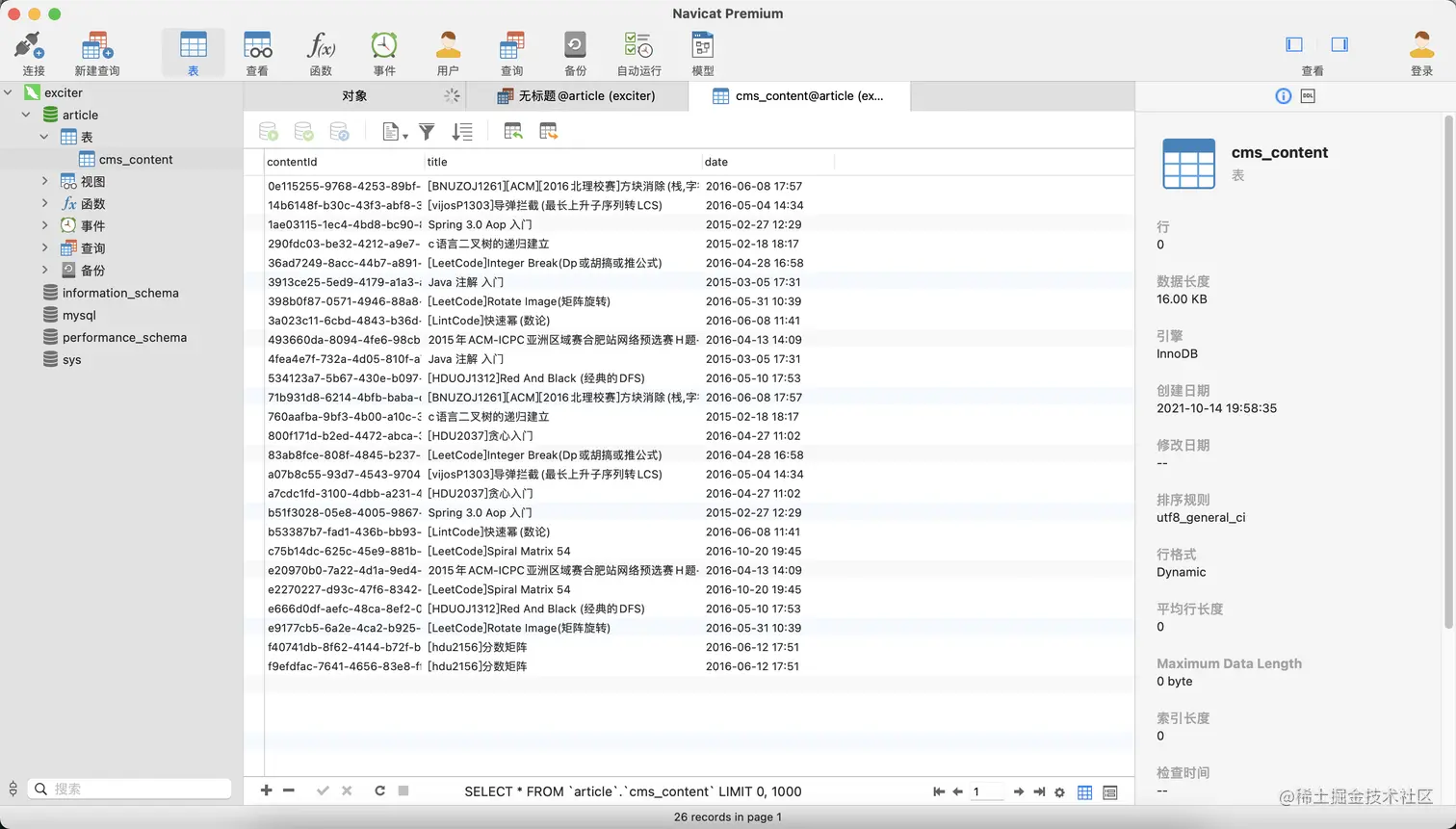The height and width of the screenshot is (829, 1456).
Task: Click the filter funnel icon
Action: click(x=427, y=132)
